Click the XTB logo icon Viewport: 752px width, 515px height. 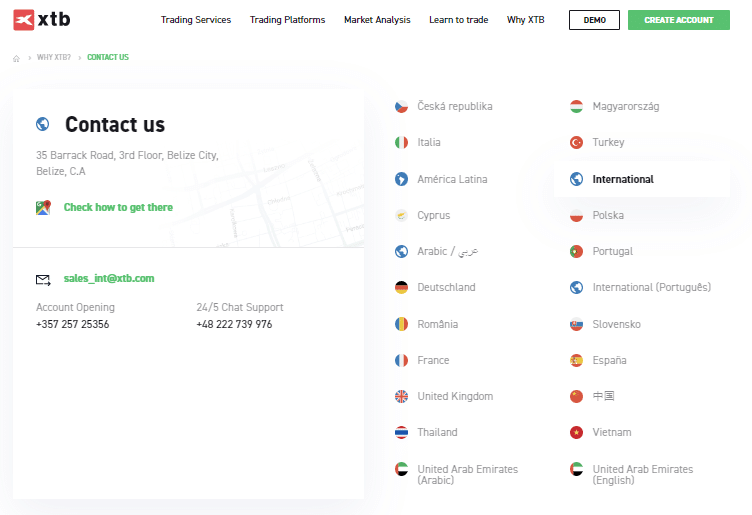click(24, 19)
